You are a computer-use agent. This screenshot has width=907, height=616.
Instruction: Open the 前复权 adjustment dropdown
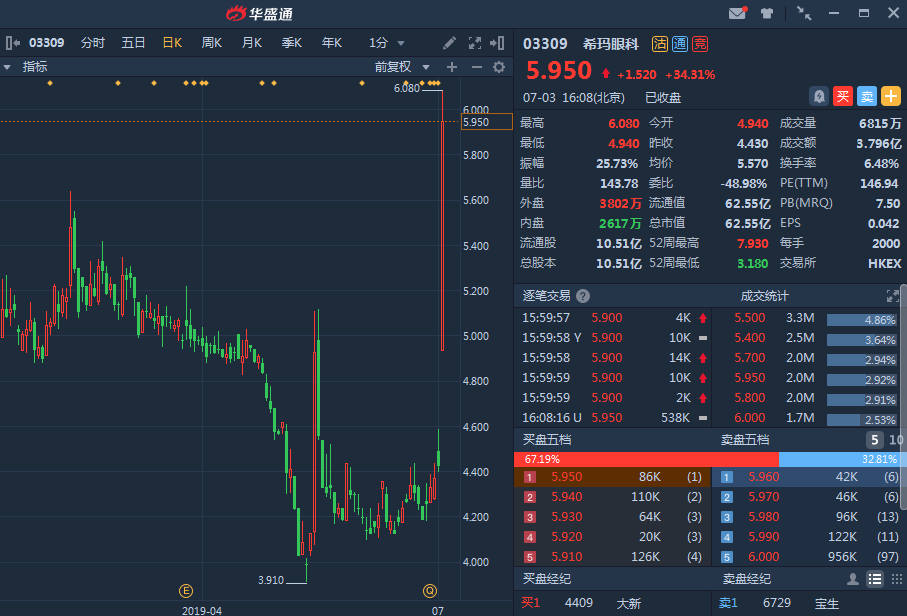tap(402, 67)
